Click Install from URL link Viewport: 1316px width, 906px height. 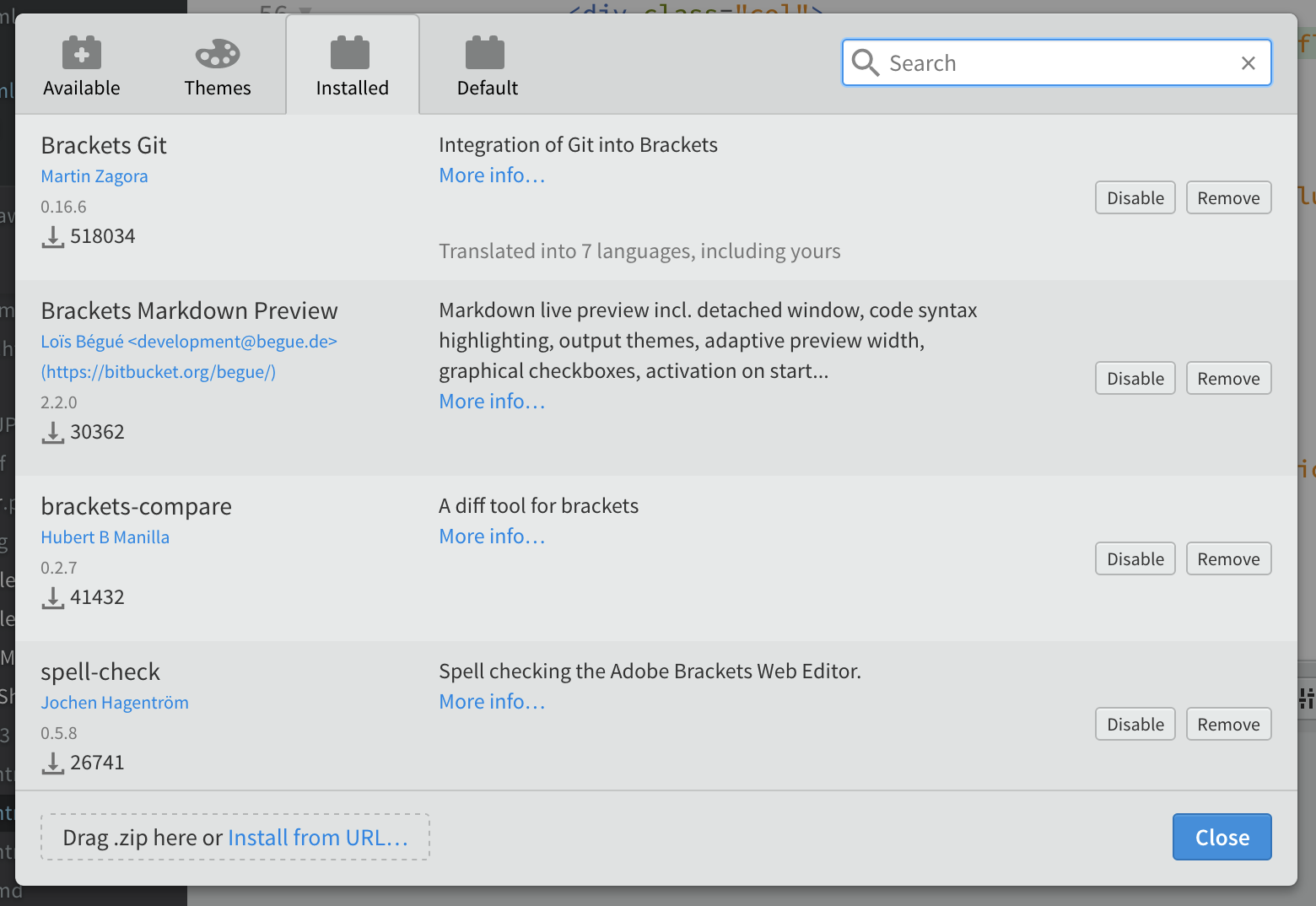318,838
